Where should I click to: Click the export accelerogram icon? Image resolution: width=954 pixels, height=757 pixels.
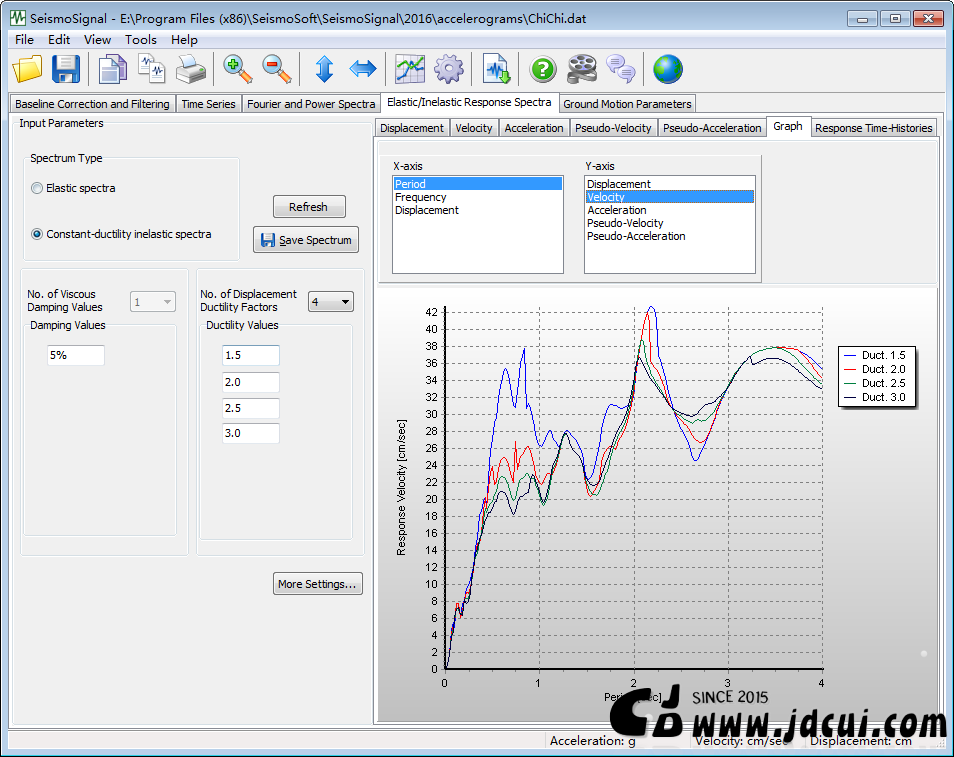pos(496,69)
